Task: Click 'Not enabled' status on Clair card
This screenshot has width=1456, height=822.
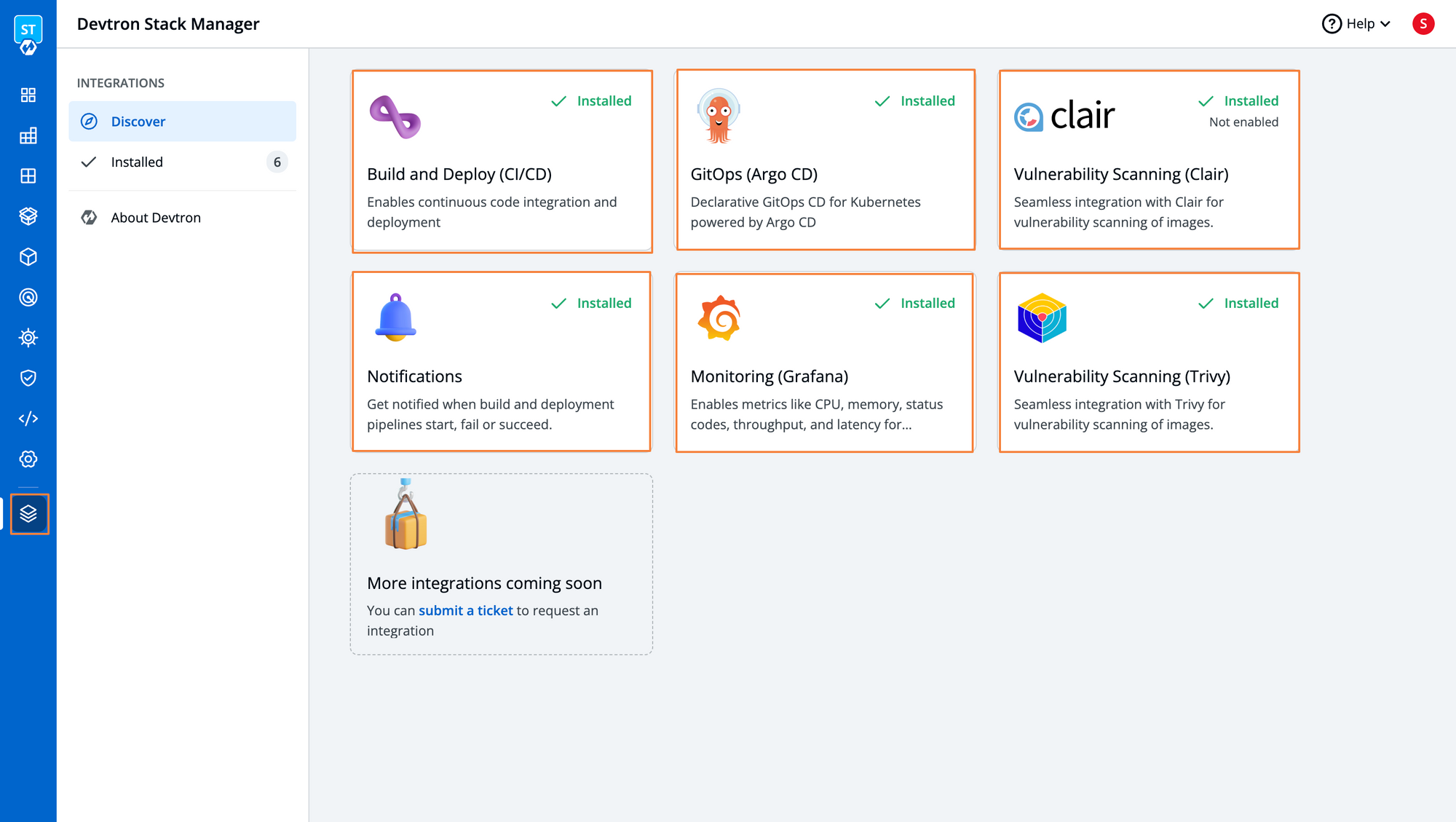Action: point(1243,122)
